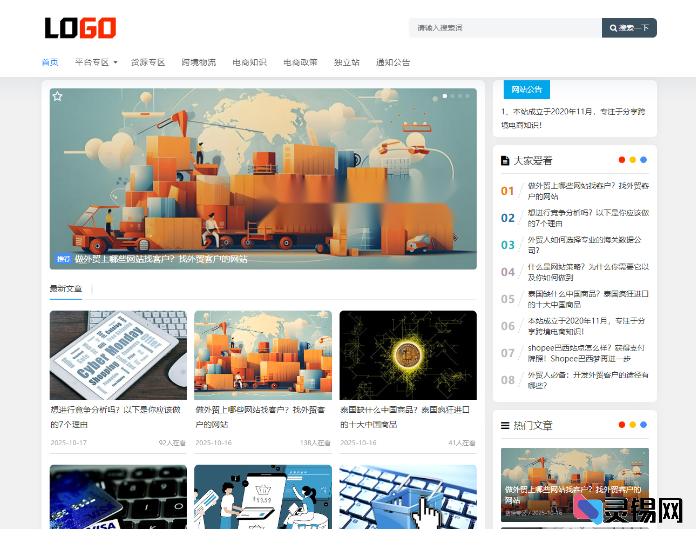This screenshot has width=696, height=537.
Task: Open ranked item 01 做外贸上哪些网站找客户
Action: click(588, 191)
